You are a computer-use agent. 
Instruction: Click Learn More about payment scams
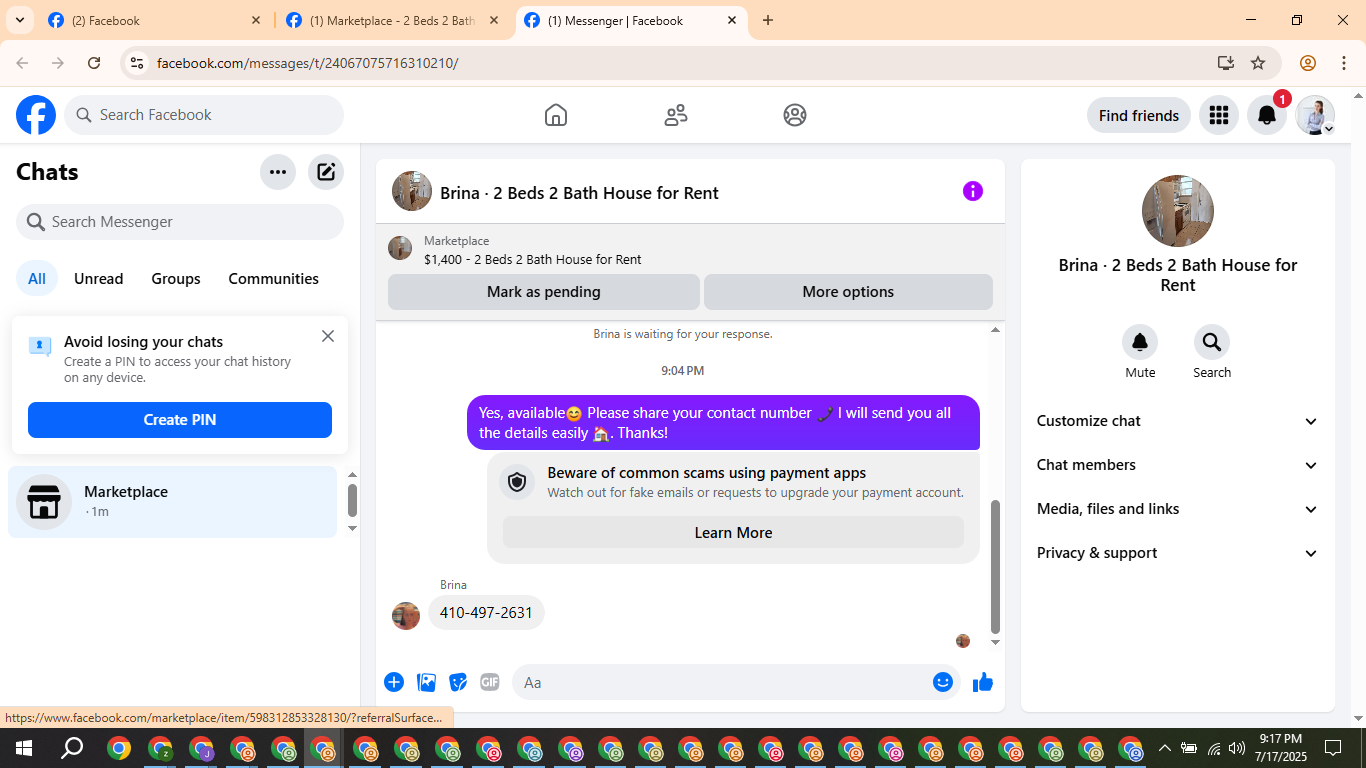[733, 533]
